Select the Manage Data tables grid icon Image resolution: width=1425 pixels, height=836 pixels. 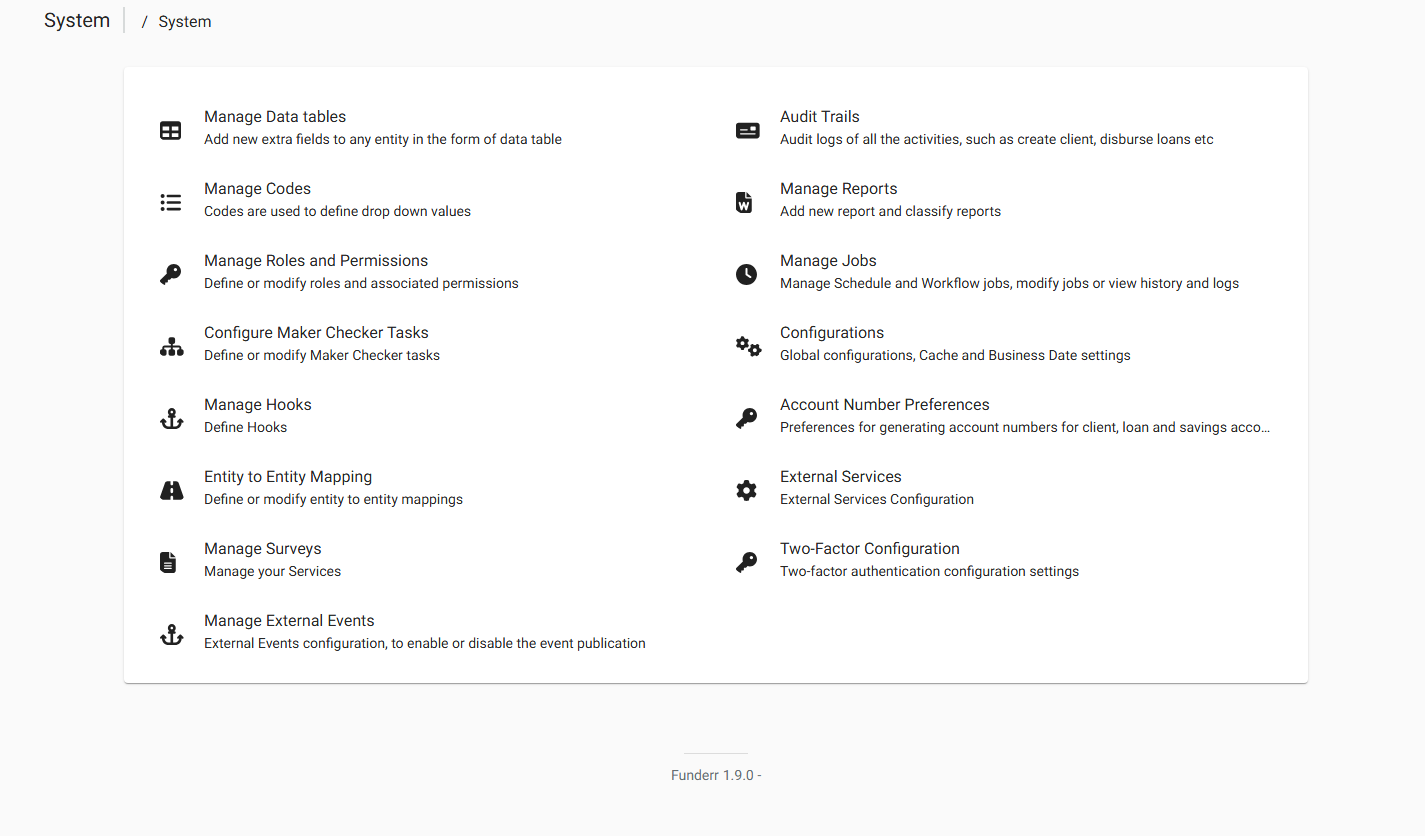pyautogui.click(x=171, y=129)
